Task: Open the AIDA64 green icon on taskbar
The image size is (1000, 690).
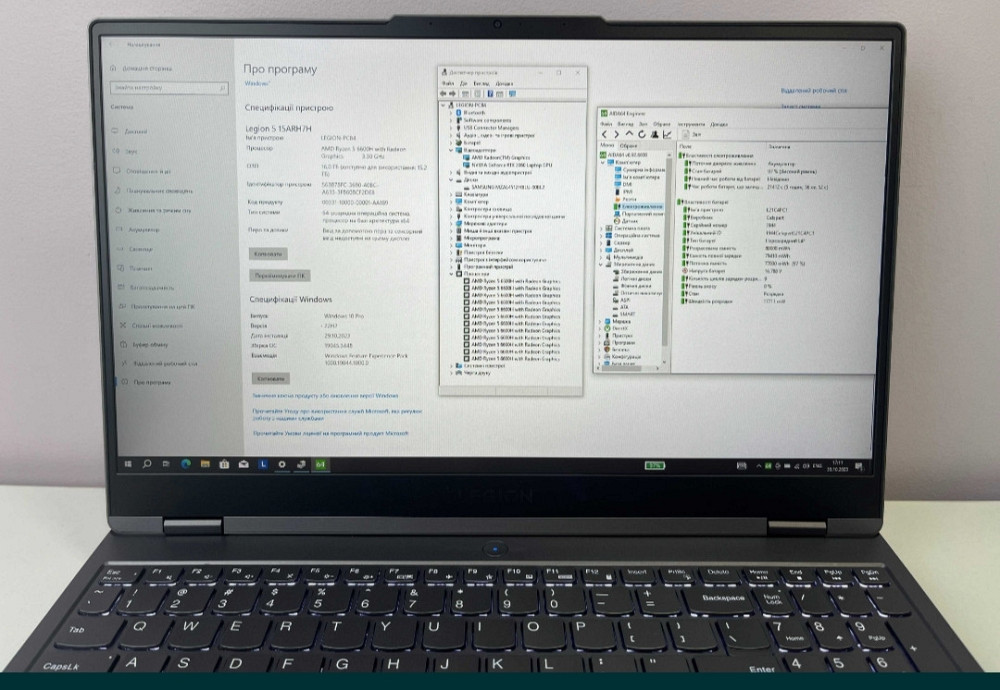Action: point(320,464)
